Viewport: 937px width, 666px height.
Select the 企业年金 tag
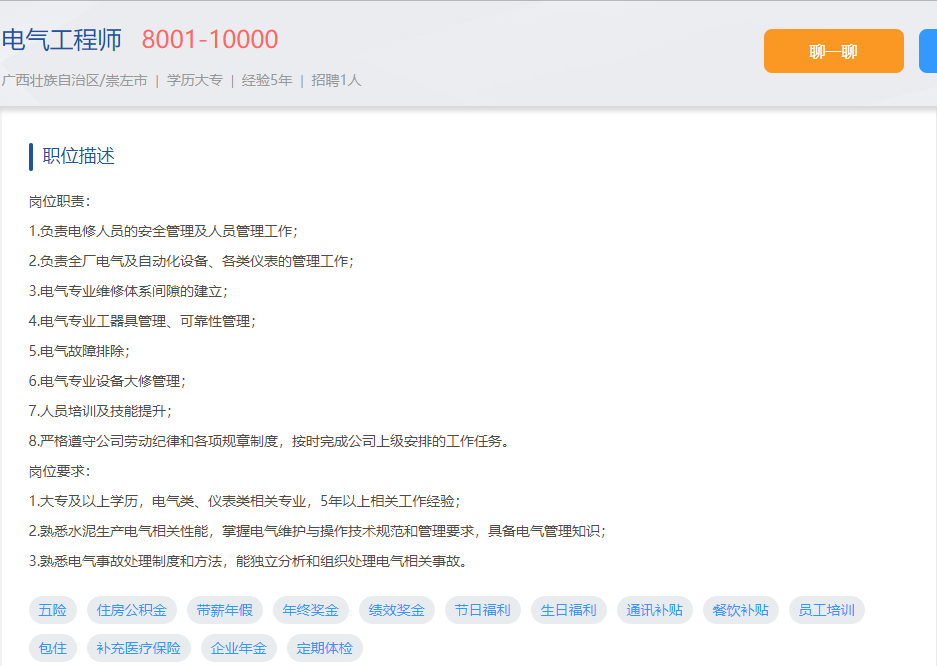(239, 648)
